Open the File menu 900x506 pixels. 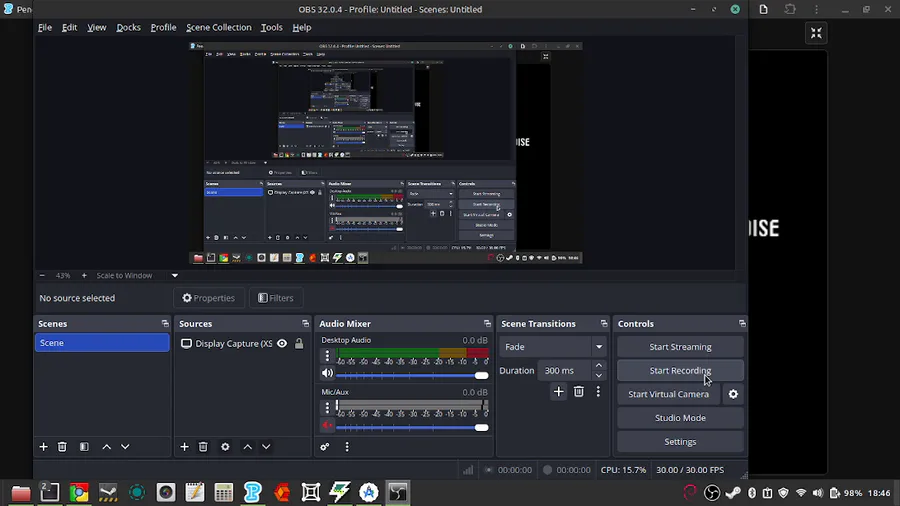[x=45, y=28]
